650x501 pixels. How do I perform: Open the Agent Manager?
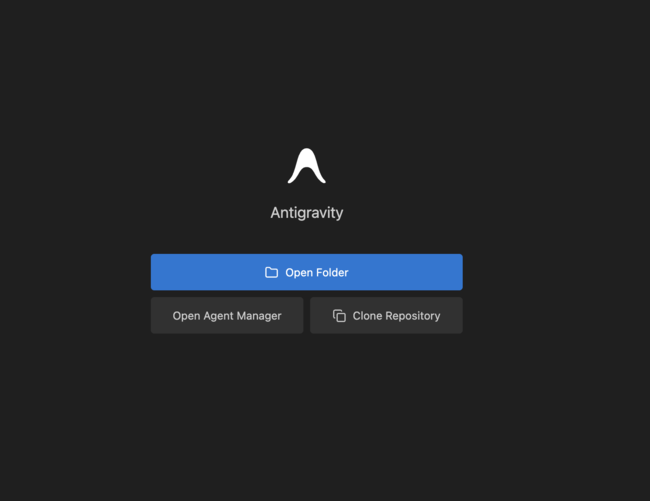coord(227,316)
